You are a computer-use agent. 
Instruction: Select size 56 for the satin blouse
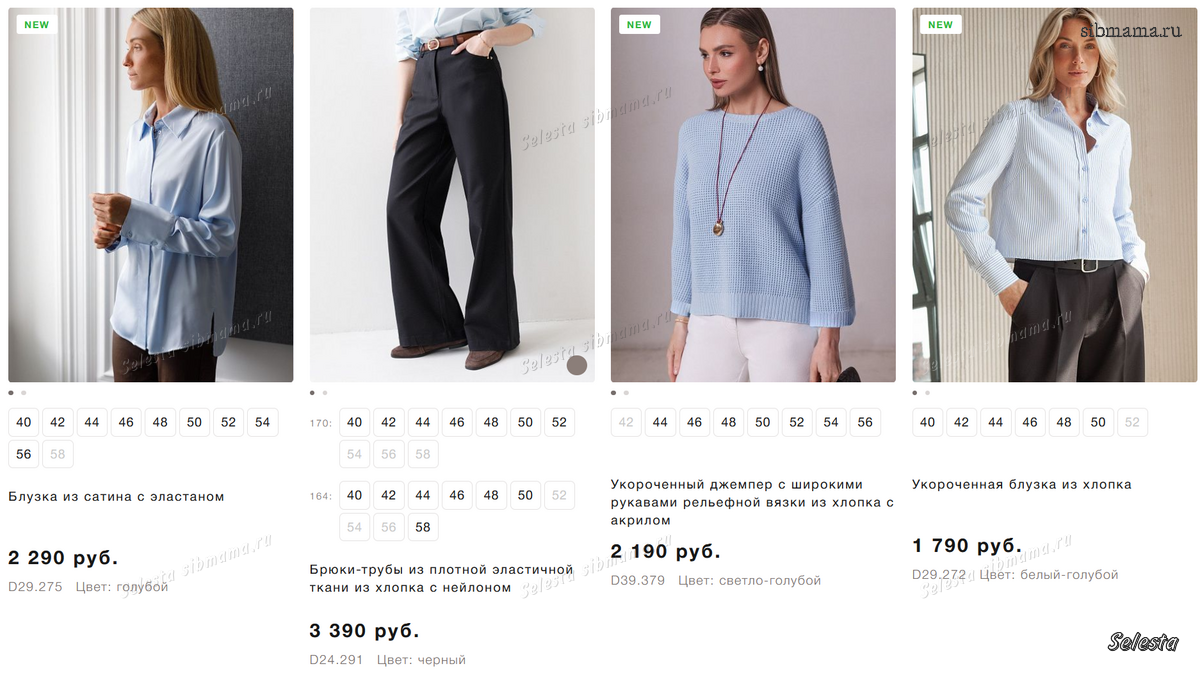click(24, 454)
